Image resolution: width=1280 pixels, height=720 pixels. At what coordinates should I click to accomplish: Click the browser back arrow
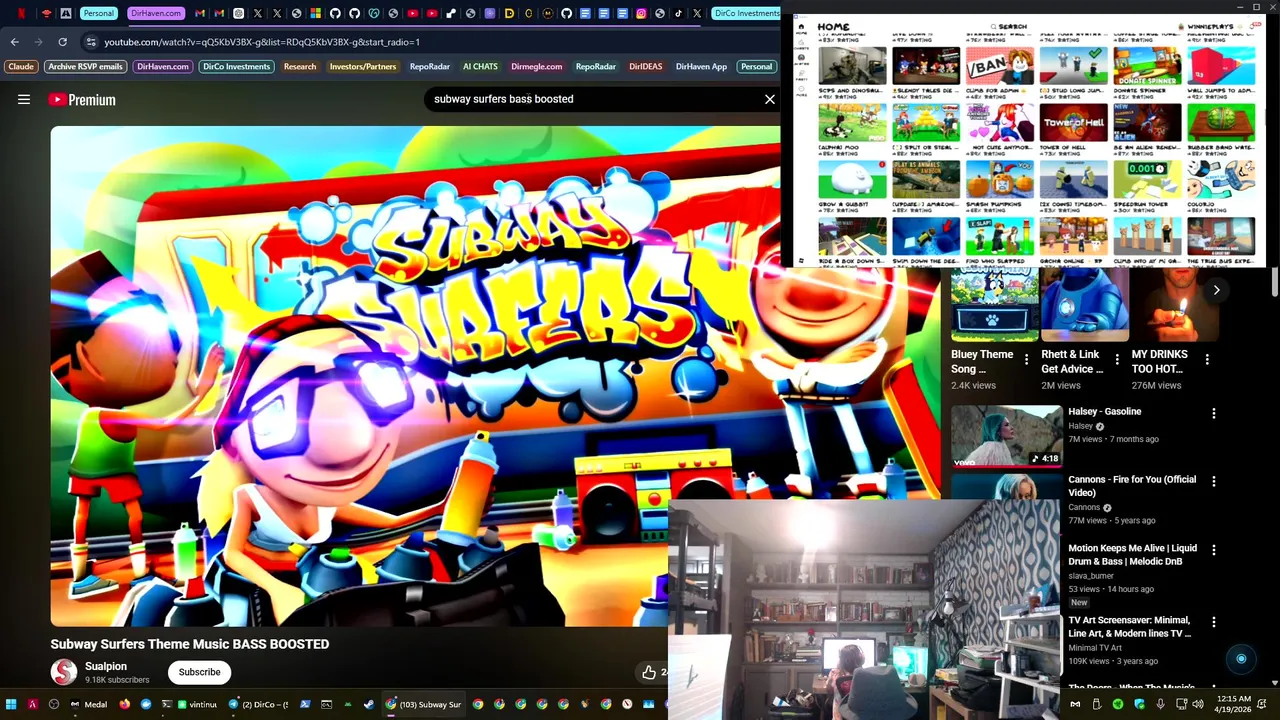(14, 42)
